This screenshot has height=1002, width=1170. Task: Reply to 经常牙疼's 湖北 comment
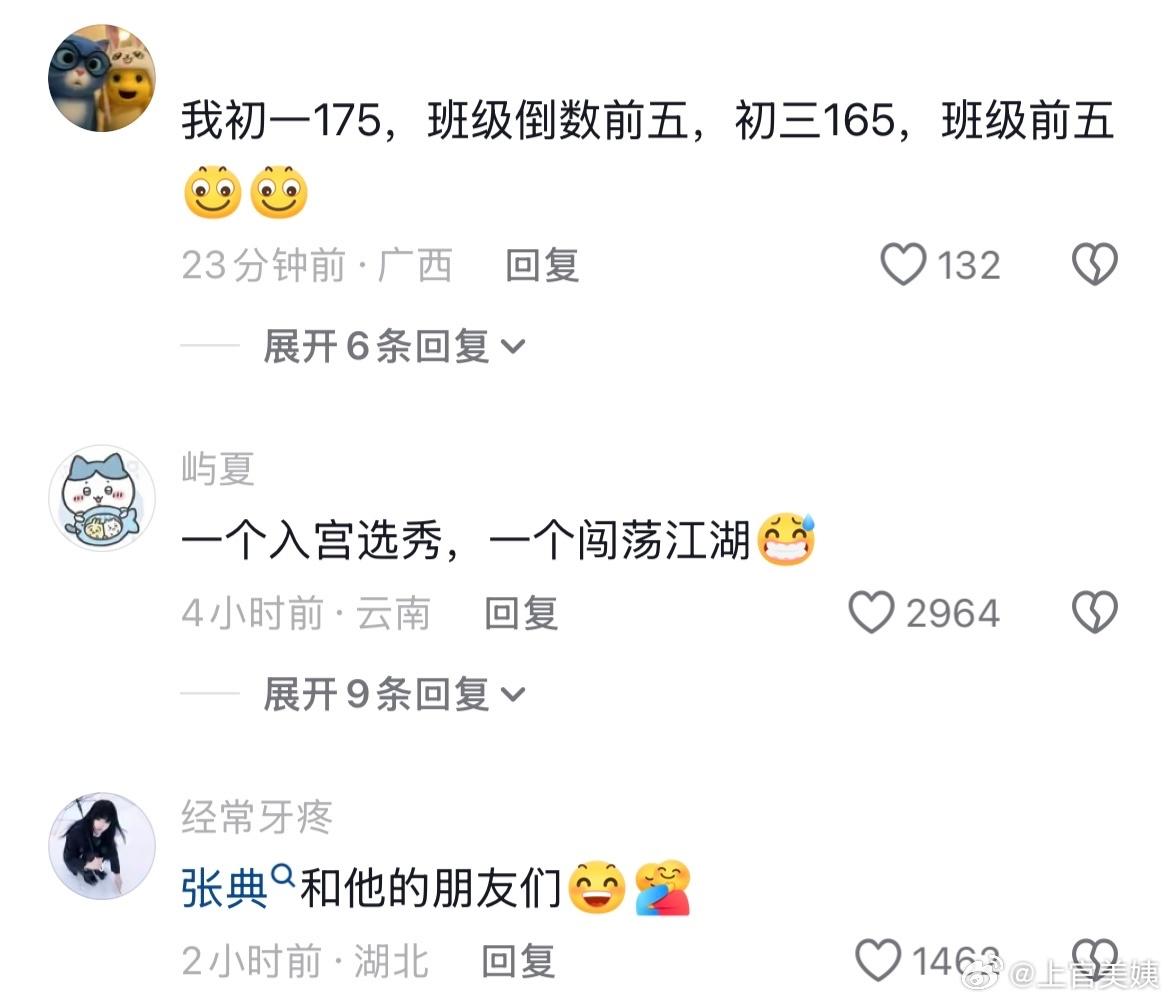click(519, 961)
